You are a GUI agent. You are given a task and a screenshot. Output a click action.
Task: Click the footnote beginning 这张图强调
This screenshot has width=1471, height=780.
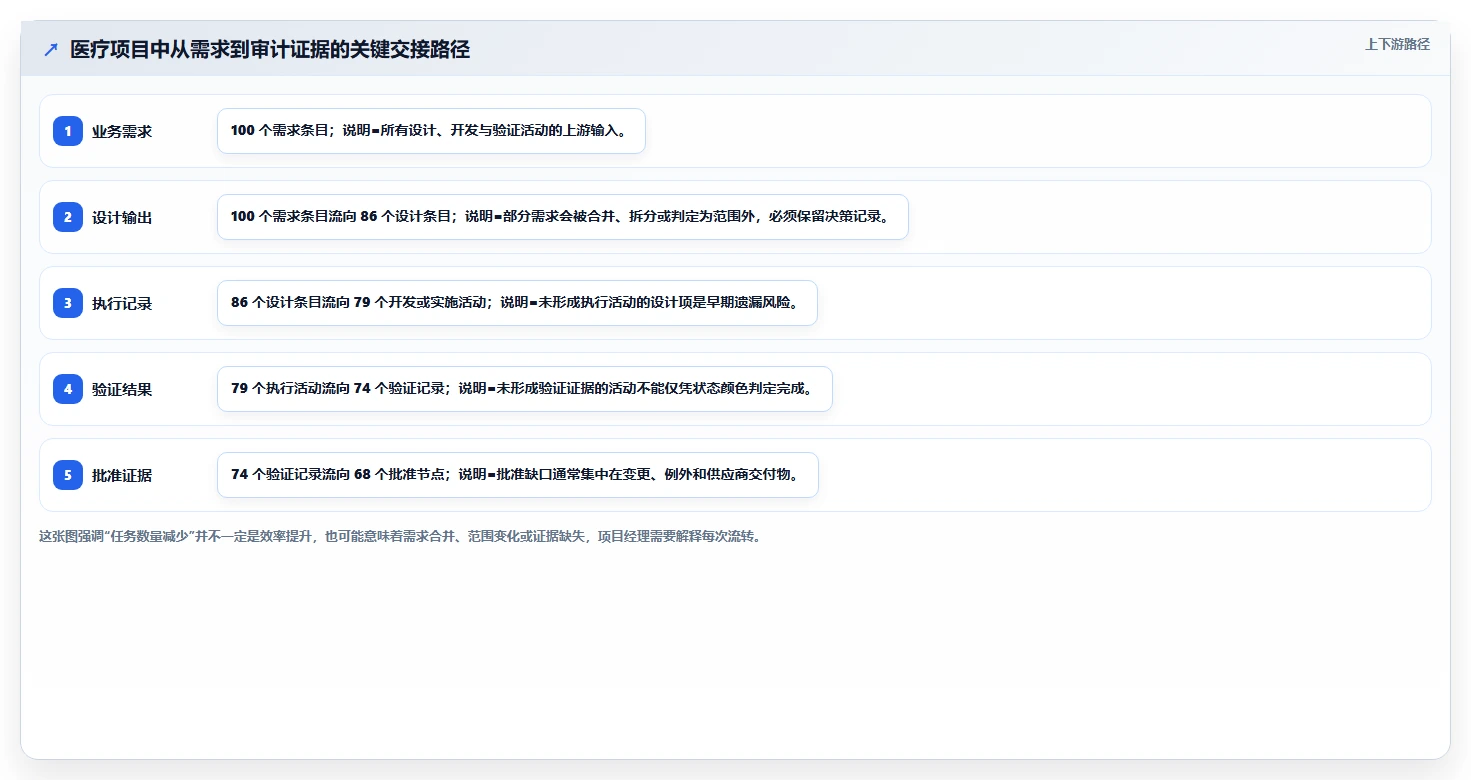pos(400,536)
